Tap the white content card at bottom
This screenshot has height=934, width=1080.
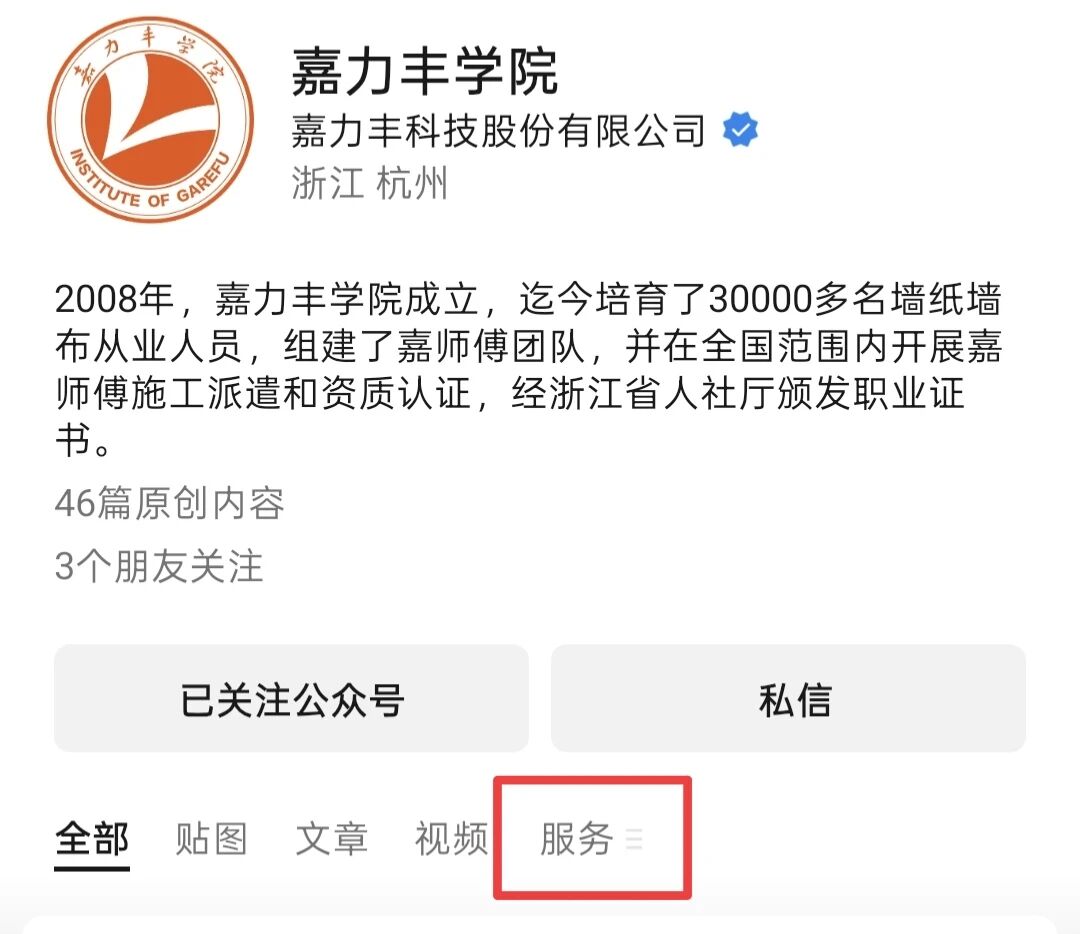point(540,924)
